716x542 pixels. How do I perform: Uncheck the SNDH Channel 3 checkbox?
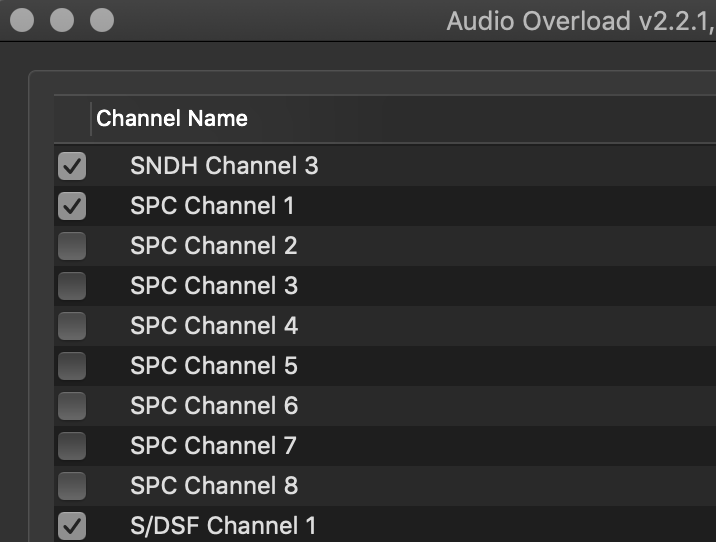coord(72,166)
